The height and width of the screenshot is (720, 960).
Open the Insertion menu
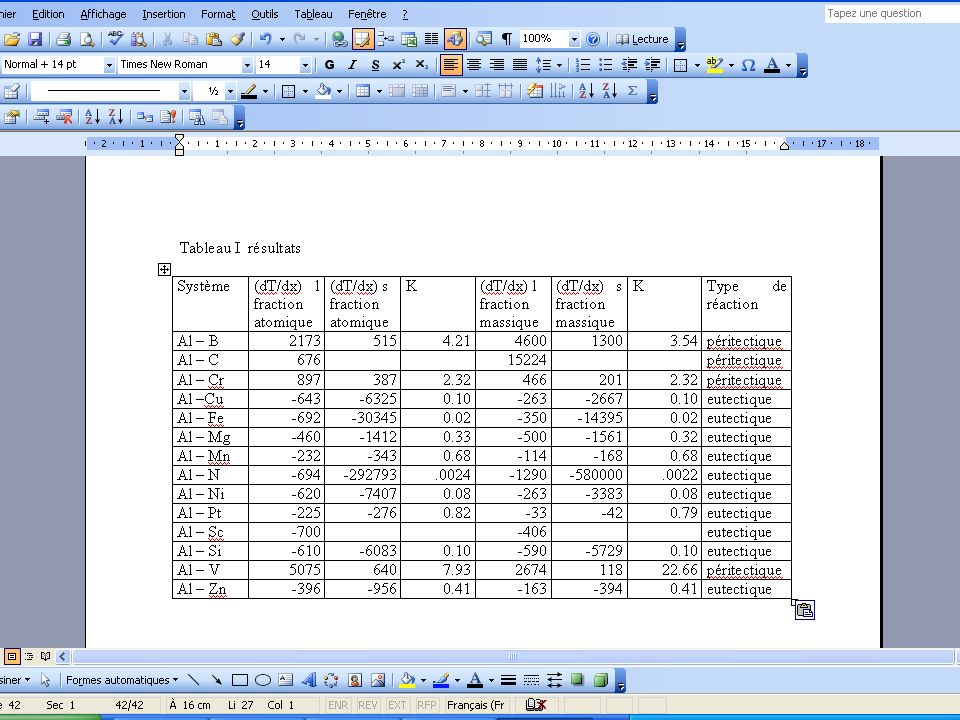163,14
